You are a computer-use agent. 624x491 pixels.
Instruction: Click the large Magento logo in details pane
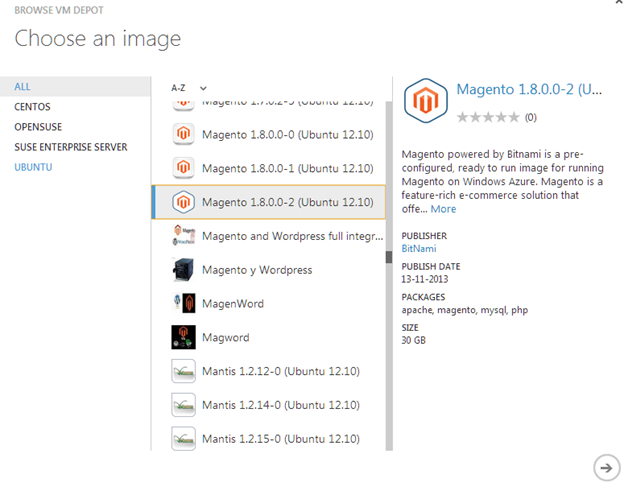423,100
